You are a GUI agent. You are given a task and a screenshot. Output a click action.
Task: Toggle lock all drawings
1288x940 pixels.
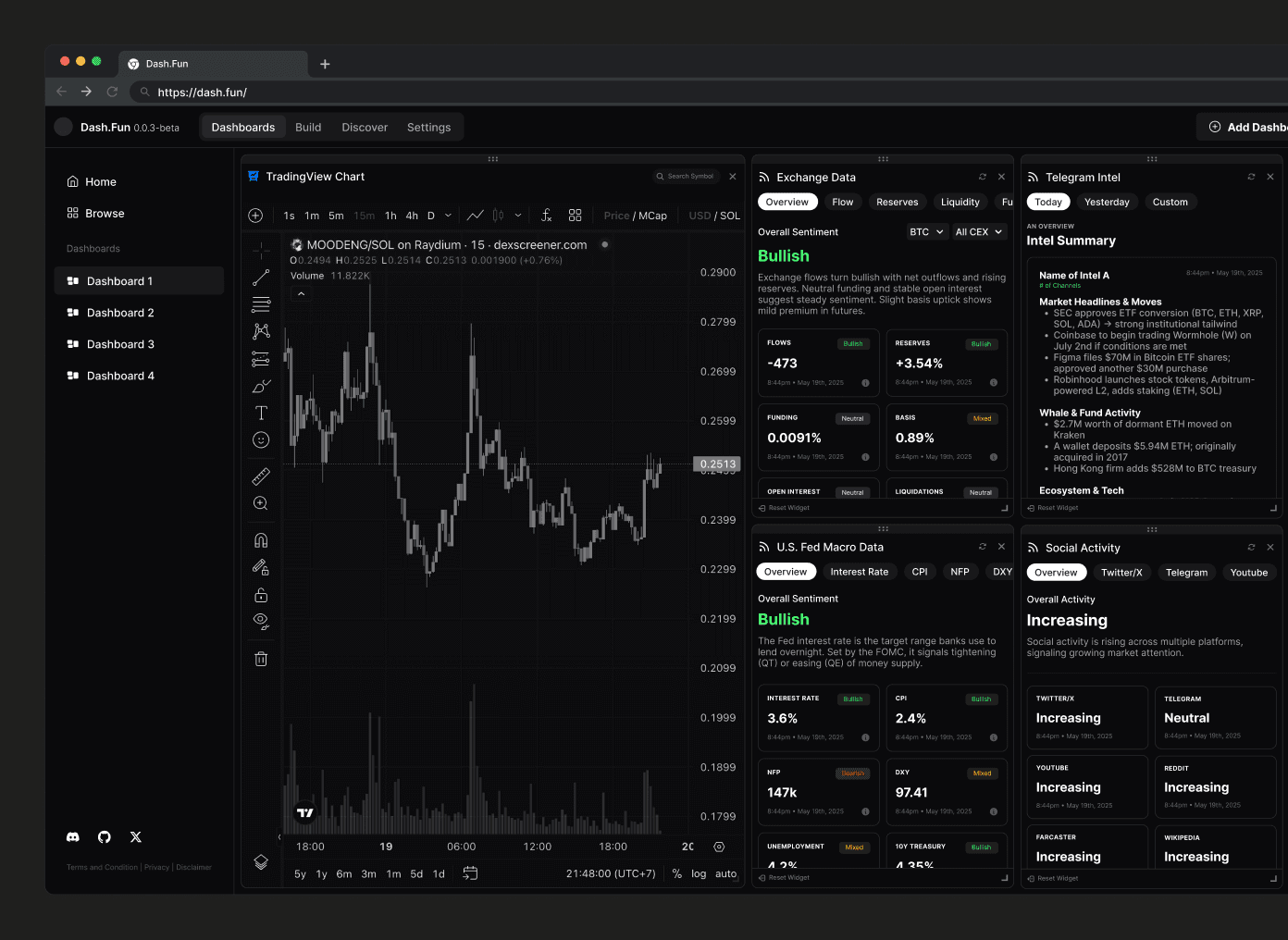pos(261,595)
